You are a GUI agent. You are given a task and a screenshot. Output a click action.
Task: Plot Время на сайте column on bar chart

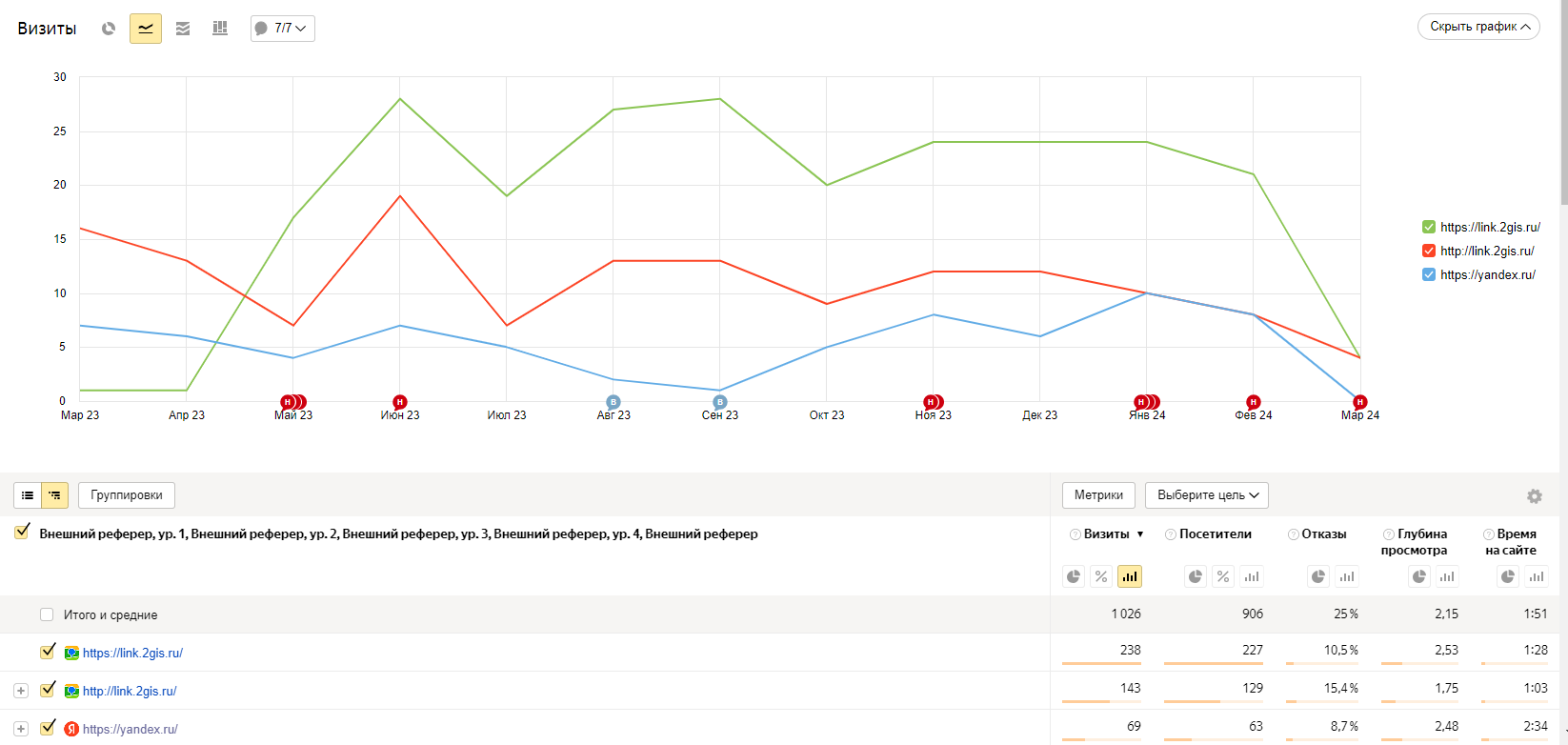[1537, 576]
